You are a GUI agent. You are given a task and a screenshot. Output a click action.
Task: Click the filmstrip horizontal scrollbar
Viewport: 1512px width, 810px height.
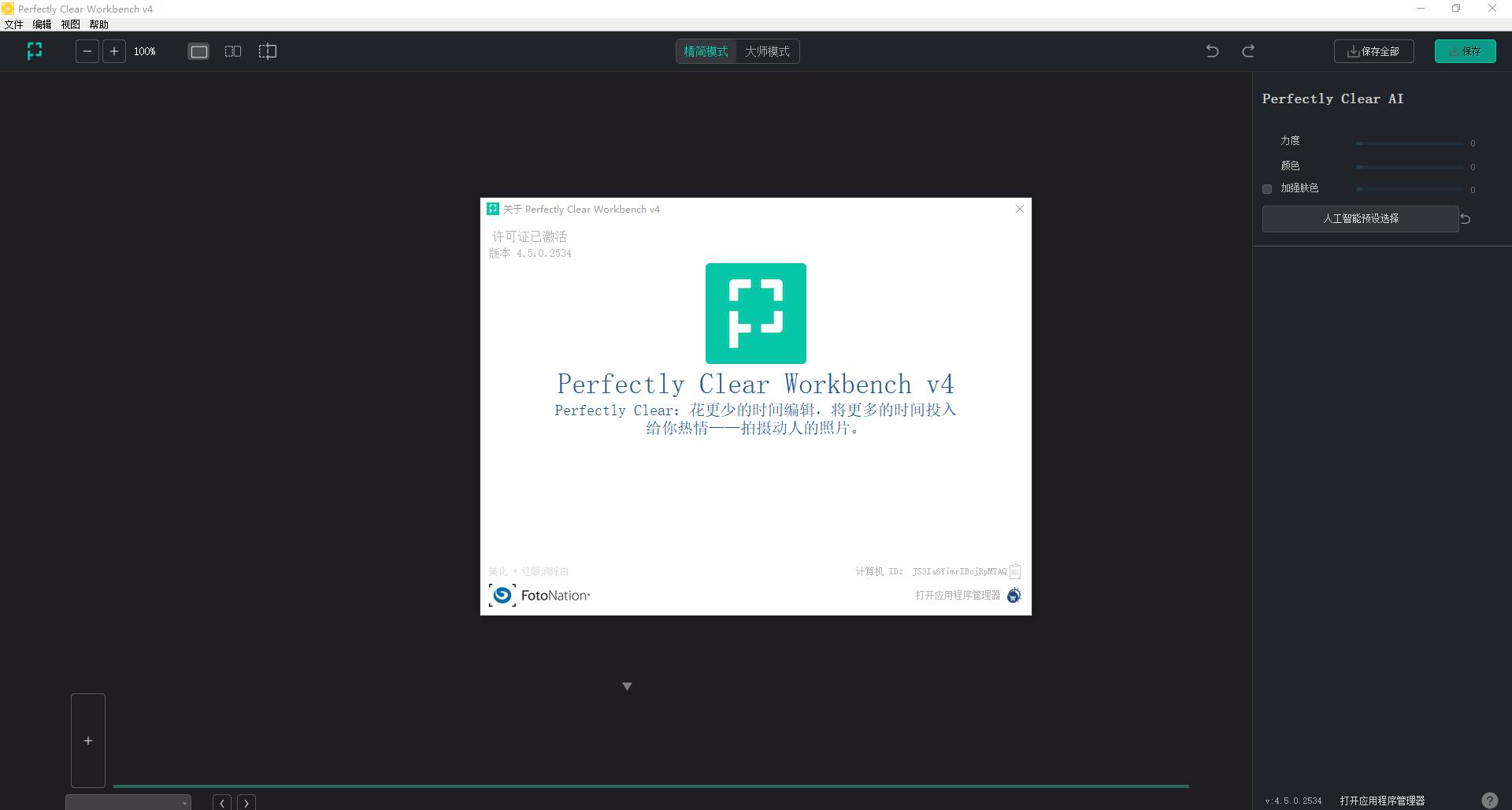coord(650,786)
